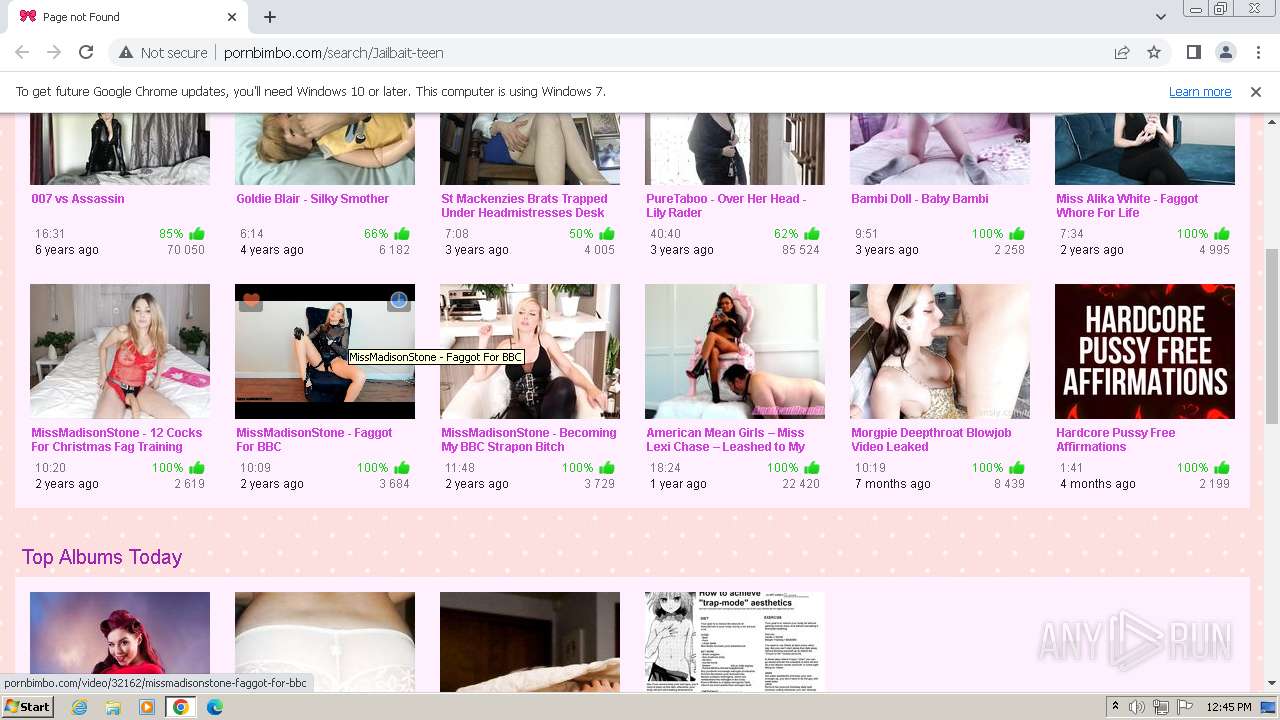Open Windows Media Player from taskbar

pos(147,707)
